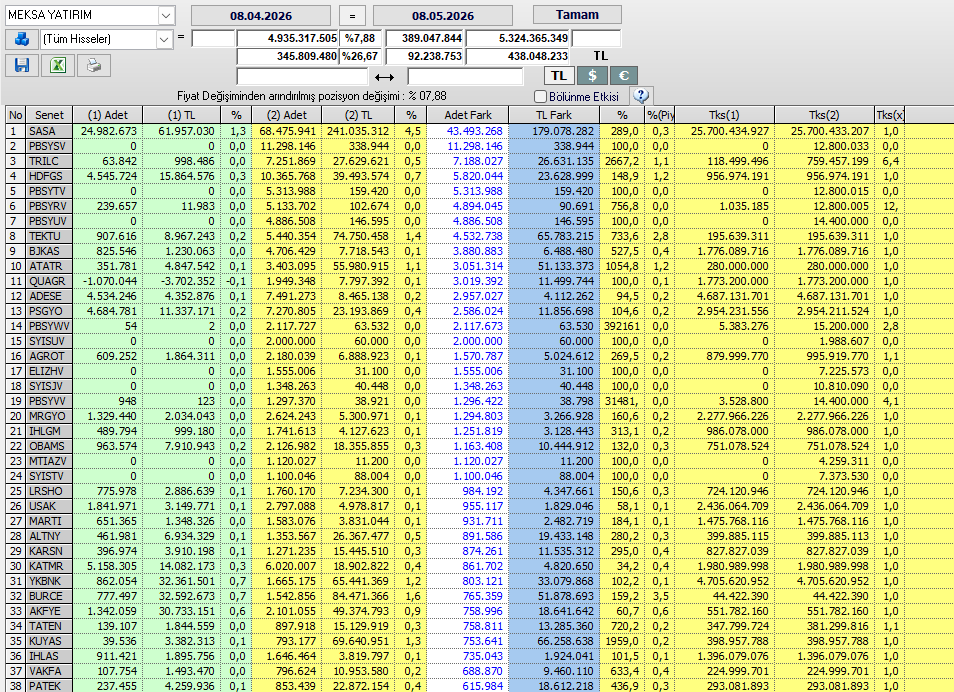Select the KUYAS stock cell

coord(49,641)
